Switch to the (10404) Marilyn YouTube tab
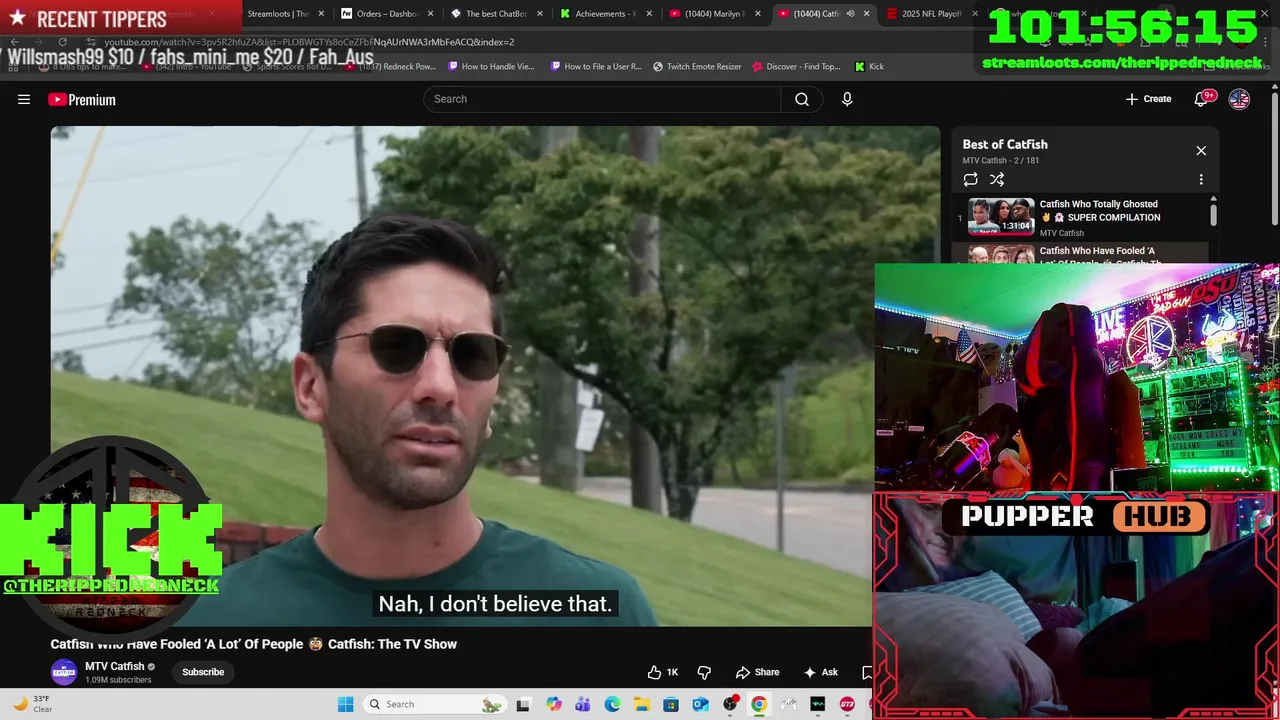 [x=714, y=14]
